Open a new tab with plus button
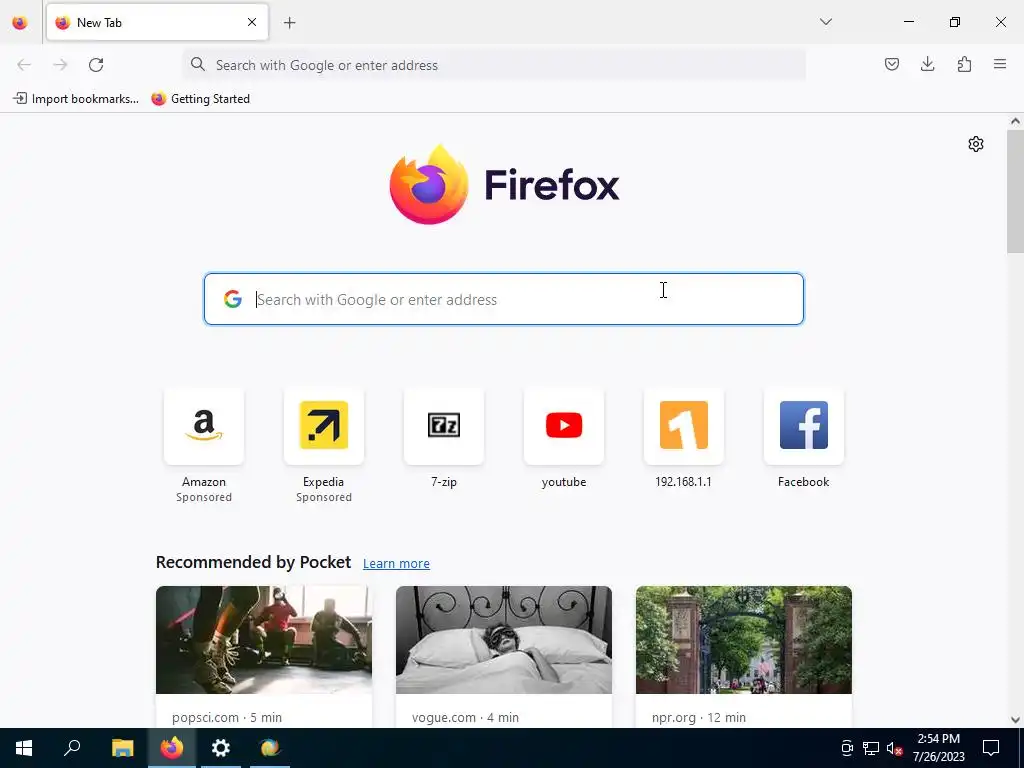This screenshot has height=768, width=1024. click(289, 23)
